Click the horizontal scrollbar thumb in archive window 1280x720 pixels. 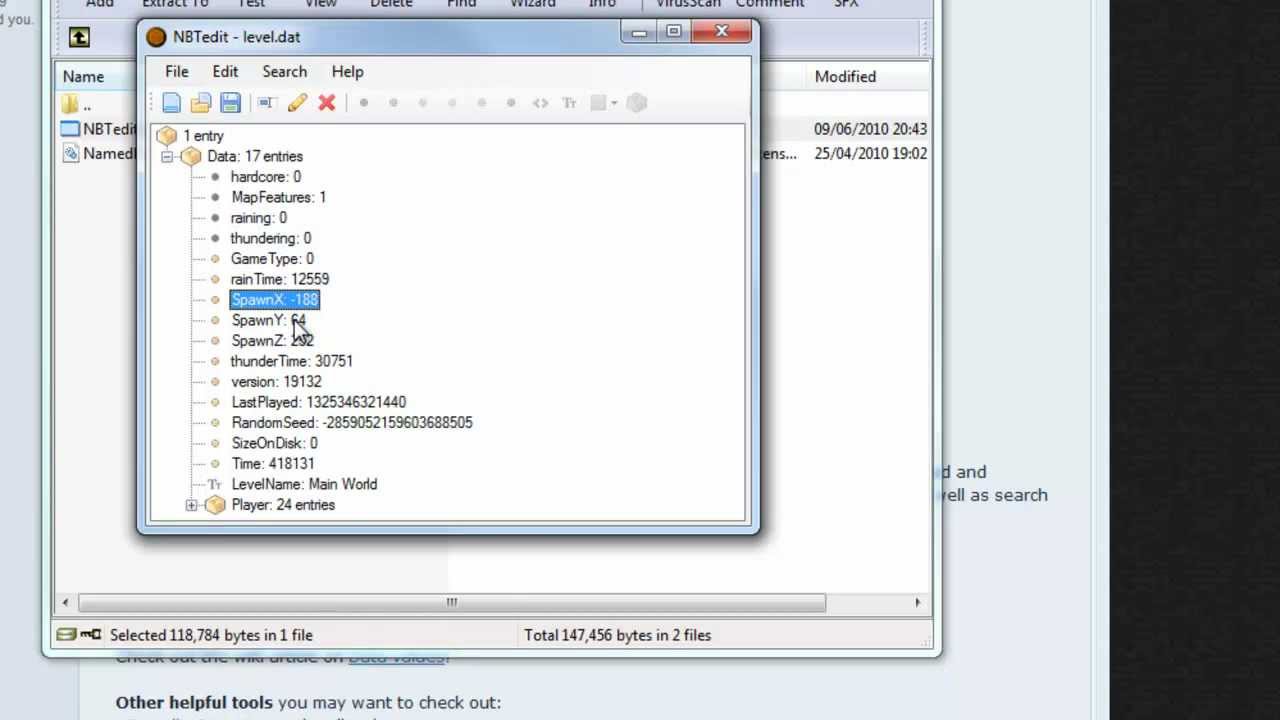click(x=452, y=602)
